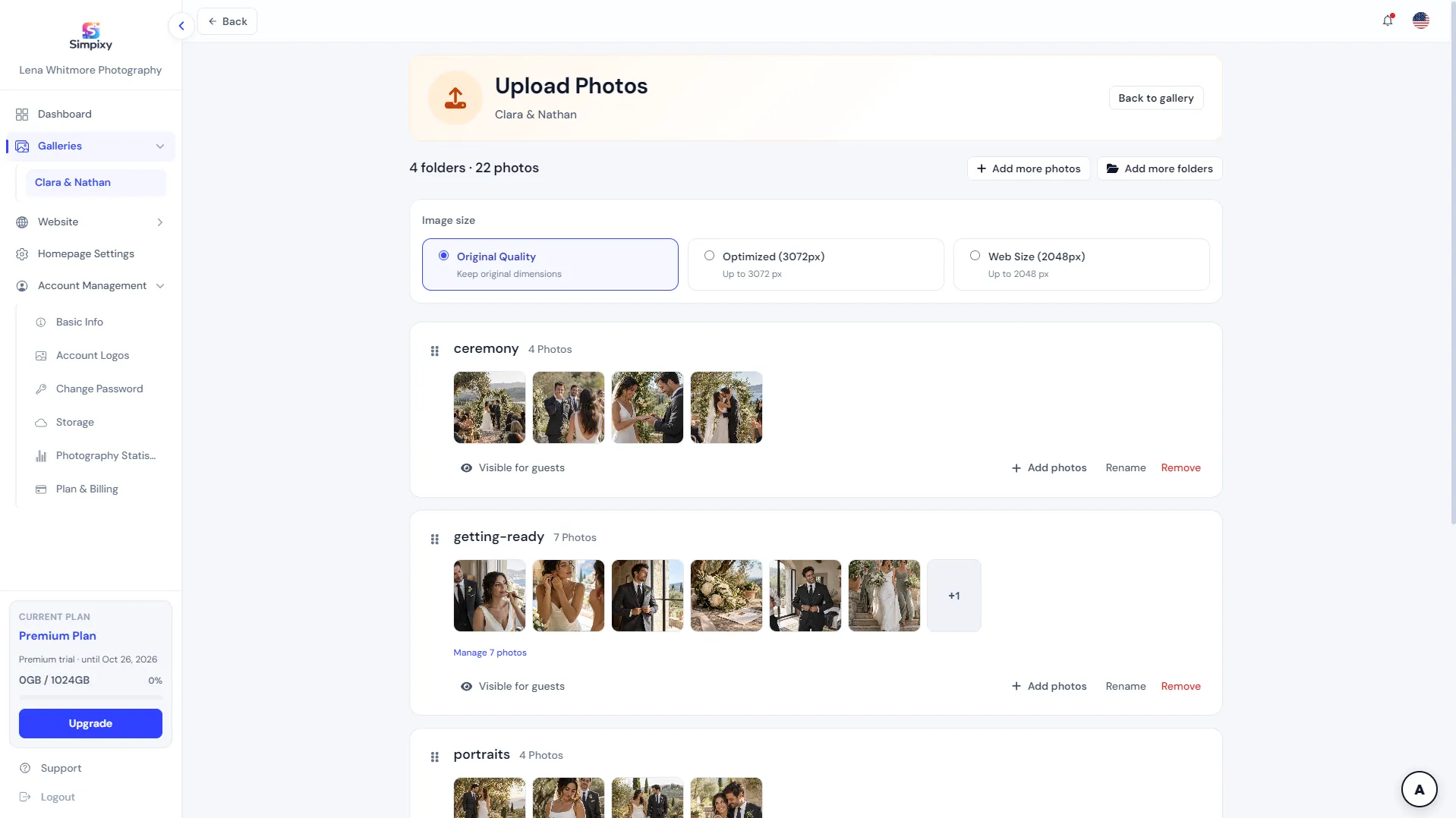This screenshot has width=1456, height=818.
Task: Open the notifications bell
Action: pyautogui.click(x=1388, y=20)
